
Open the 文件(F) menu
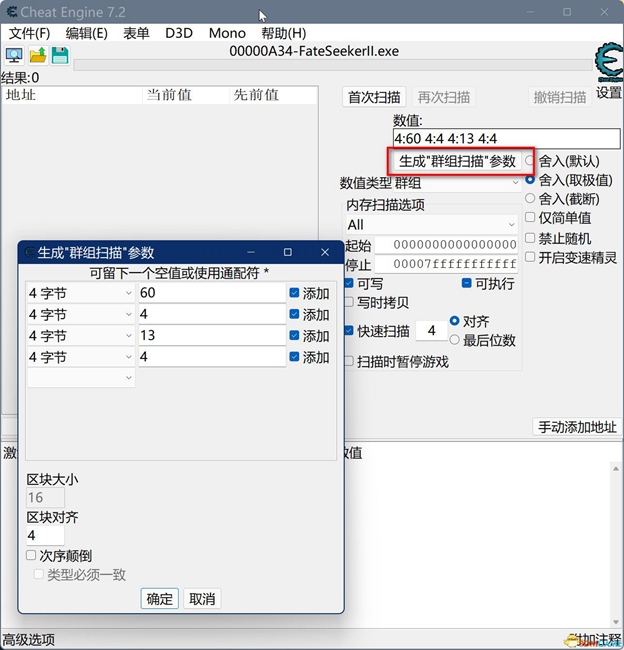[x=29, y=33]
